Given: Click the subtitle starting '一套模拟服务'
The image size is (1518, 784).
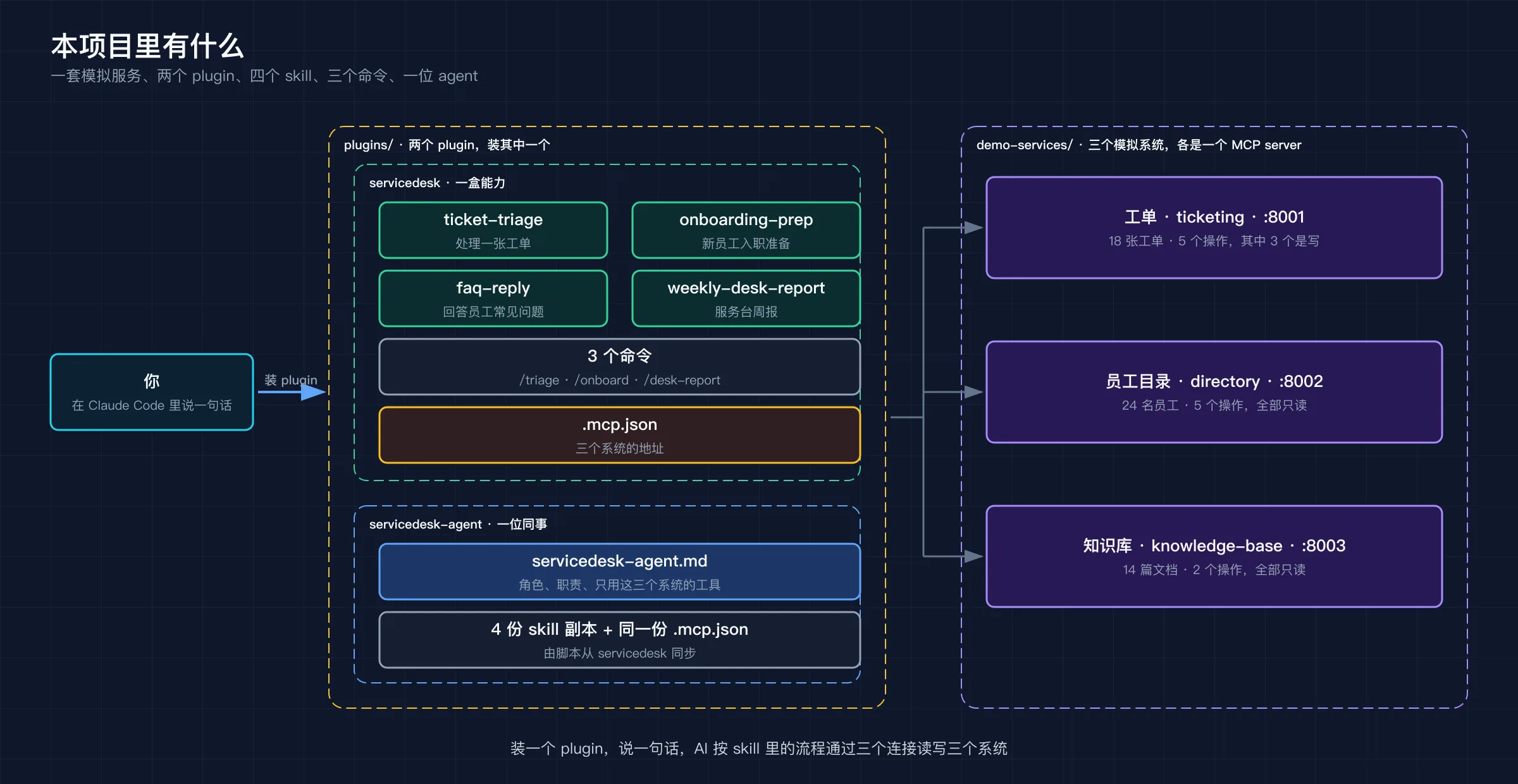Looking at the screenshot, I should [x=264, y=76].
